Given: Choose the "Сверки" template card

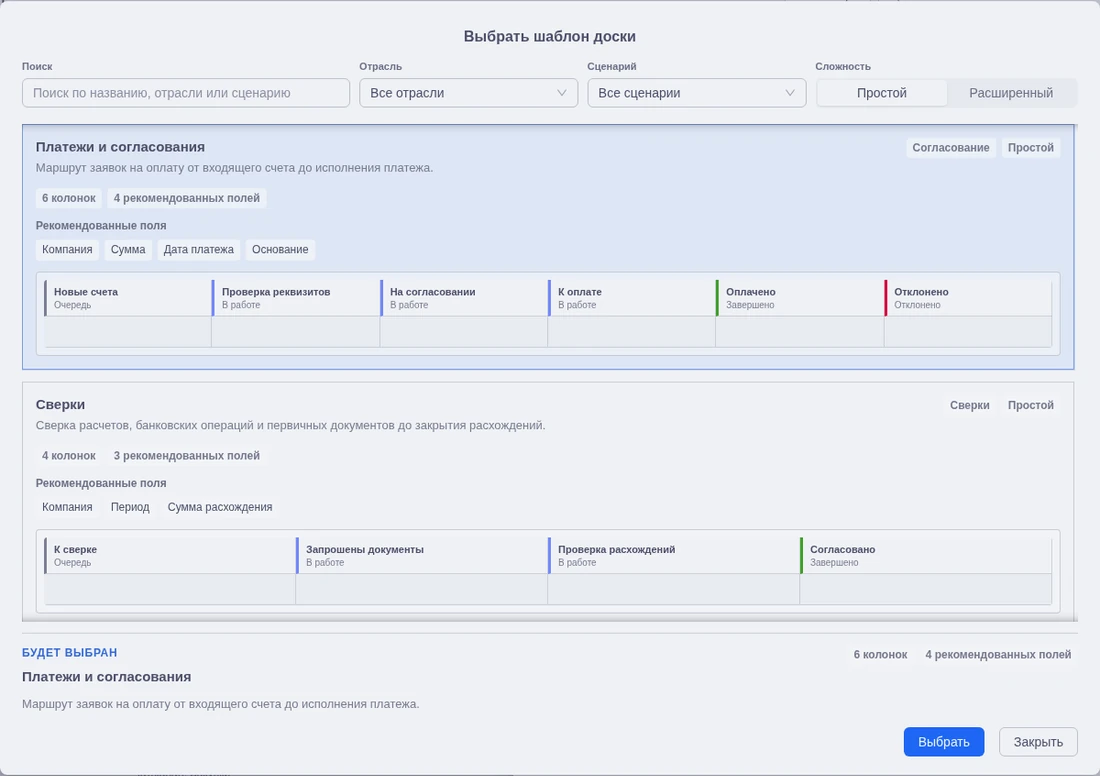Looking at the screenshot, I should pos(548,501).
